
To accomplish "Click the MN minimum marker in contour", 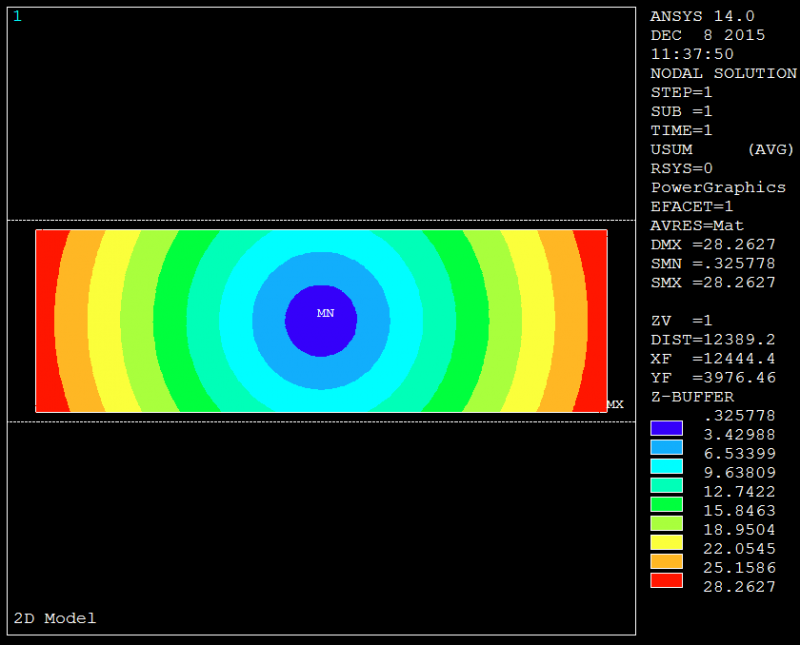I will tap(325, 313).
